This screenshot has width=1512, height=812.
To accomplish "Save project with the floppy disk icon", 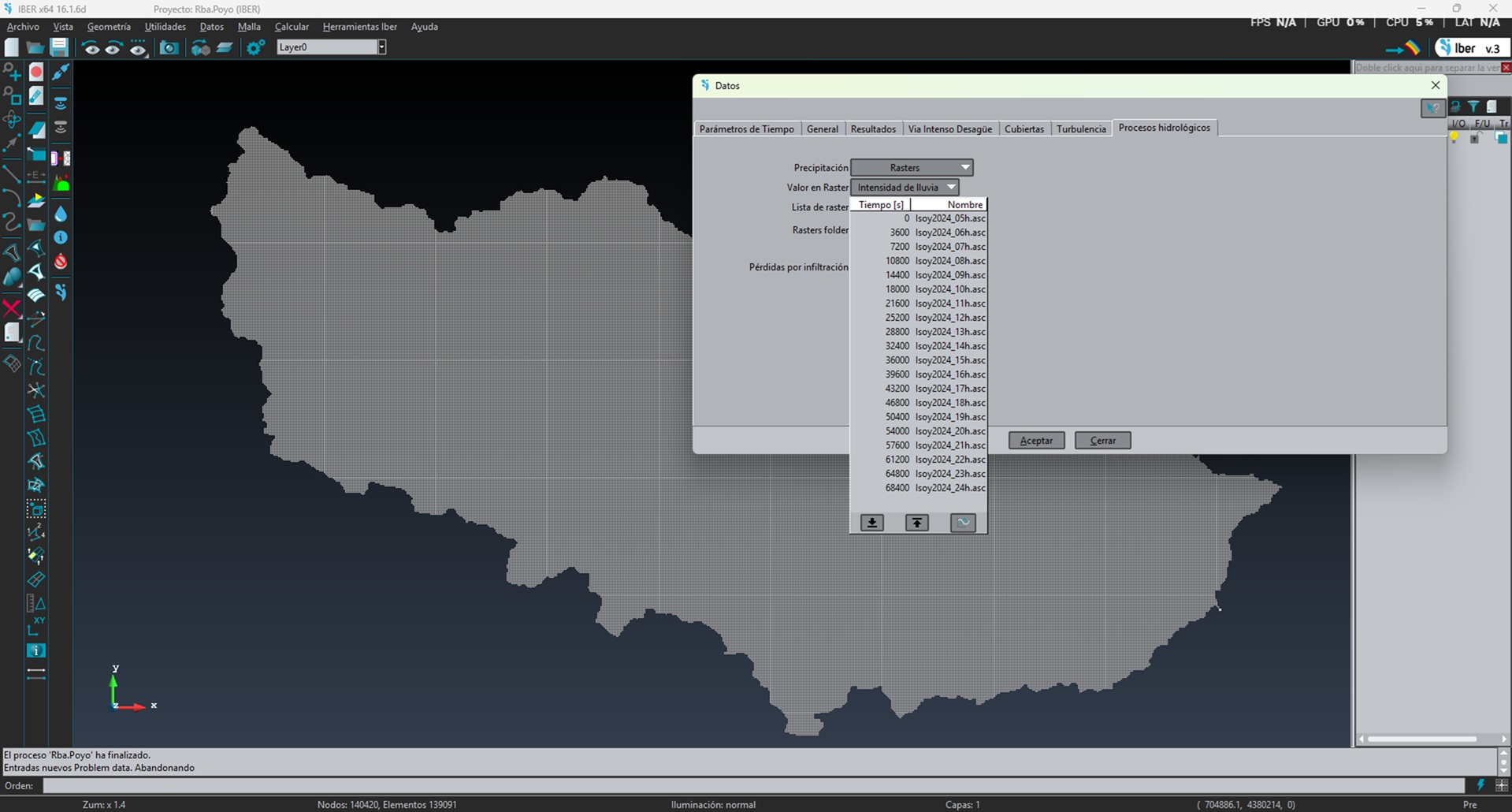I will (x=59, y=48).
